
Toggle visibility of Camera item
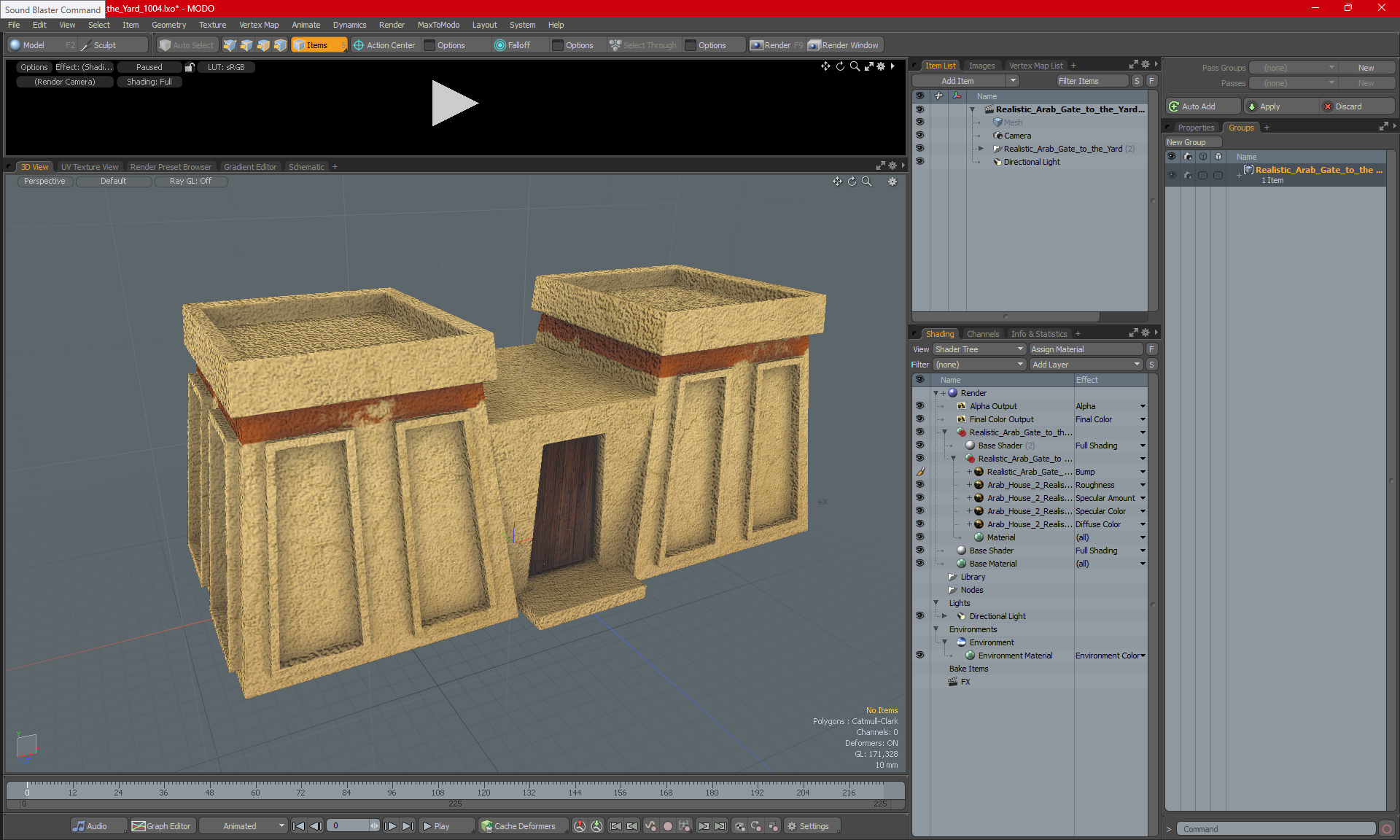(x=919, y=136)
